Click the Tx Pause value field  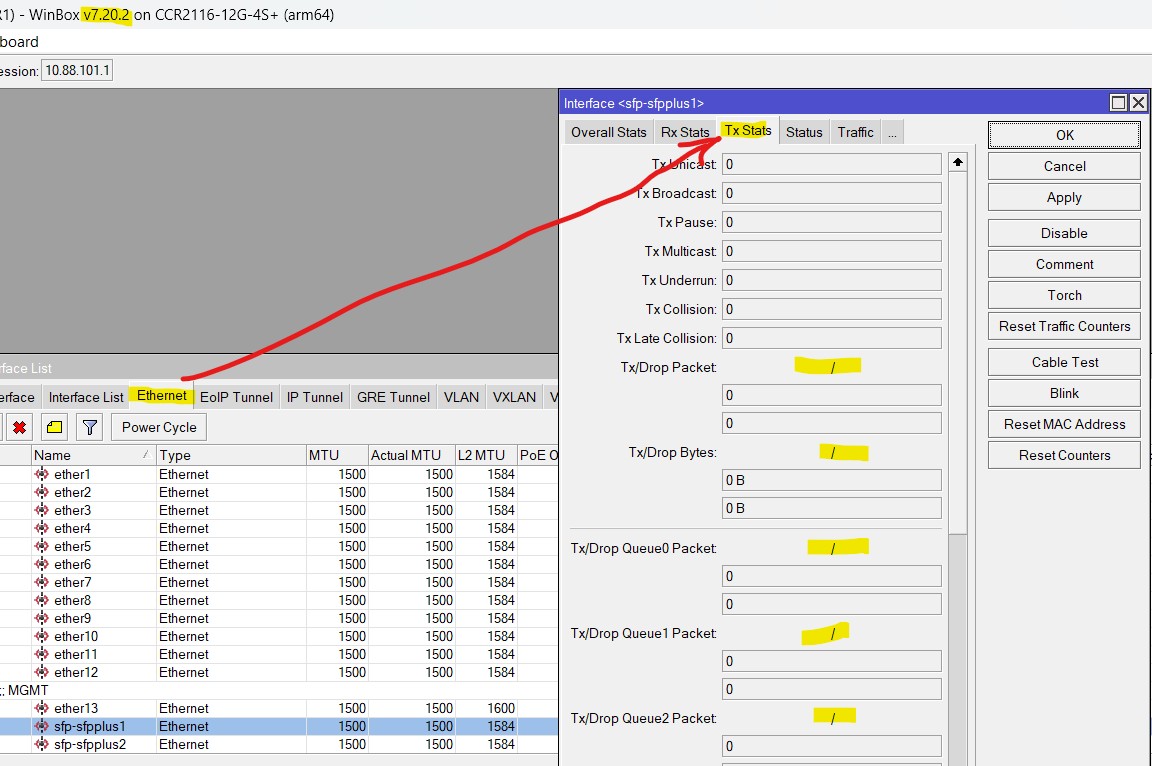[x=832, y=223]
